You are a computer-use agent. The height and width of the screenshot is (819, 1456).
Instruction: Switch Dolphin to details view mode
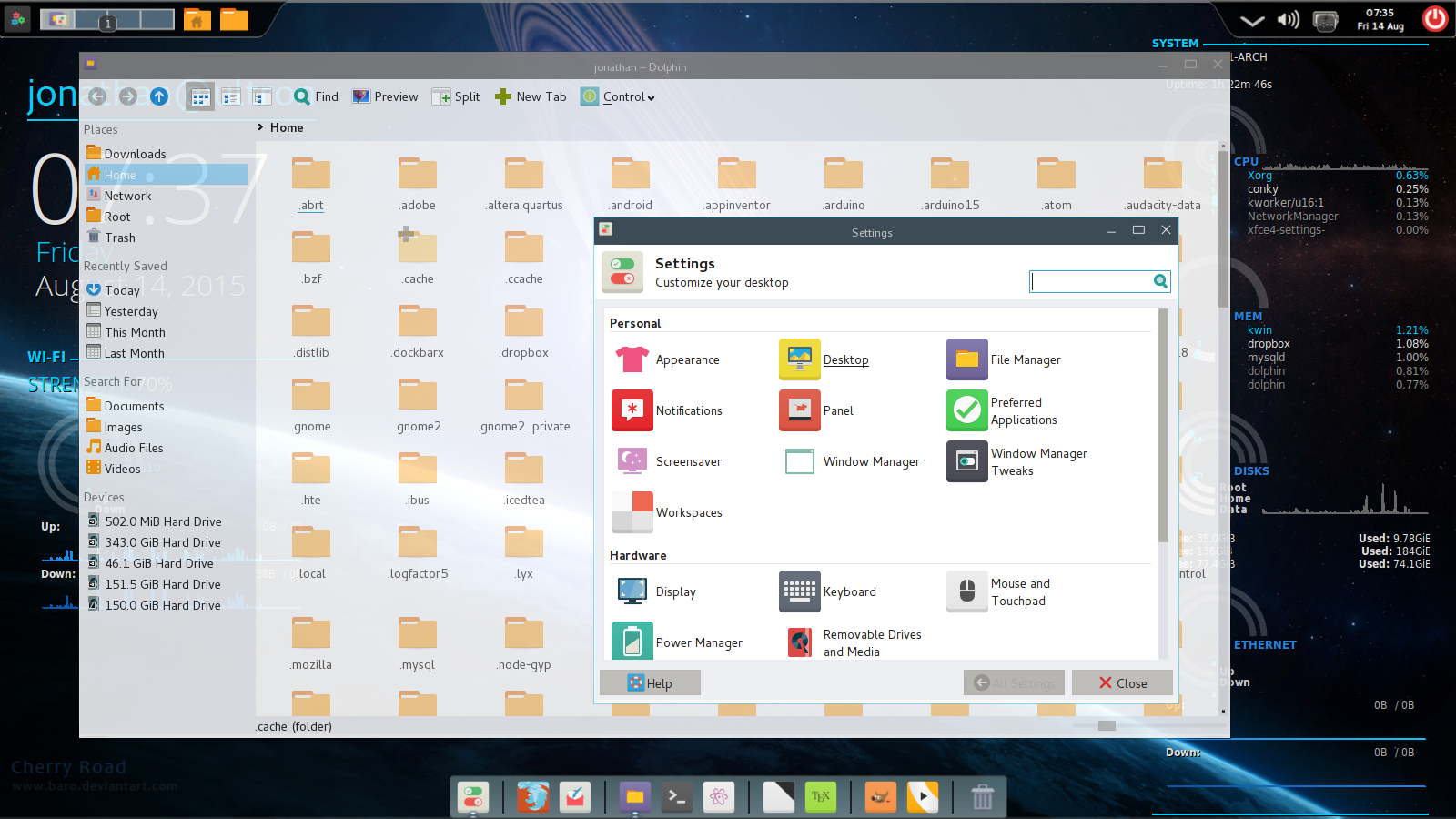262,96
